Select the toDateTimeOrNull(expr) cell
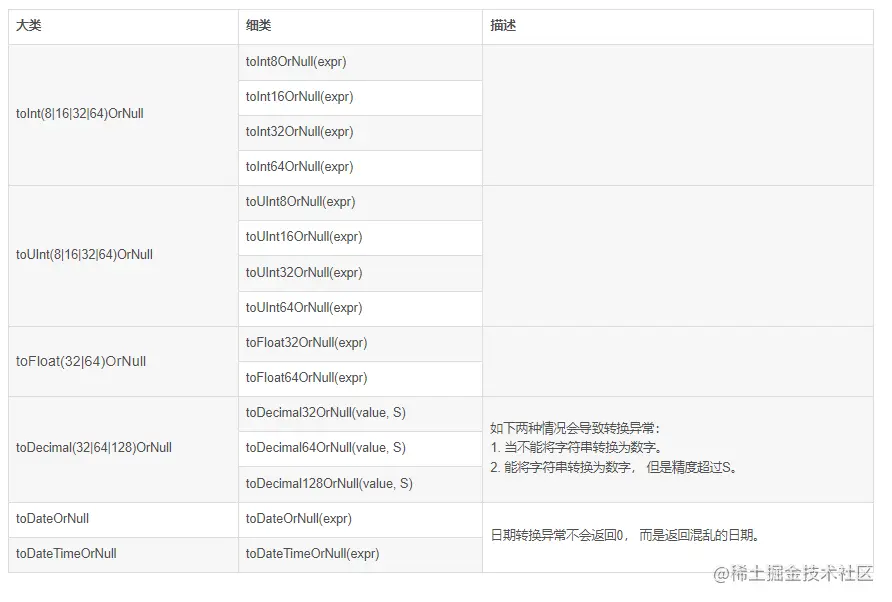Image resolution: width=892 pixels, height=602 pixels. click(360, 554)
